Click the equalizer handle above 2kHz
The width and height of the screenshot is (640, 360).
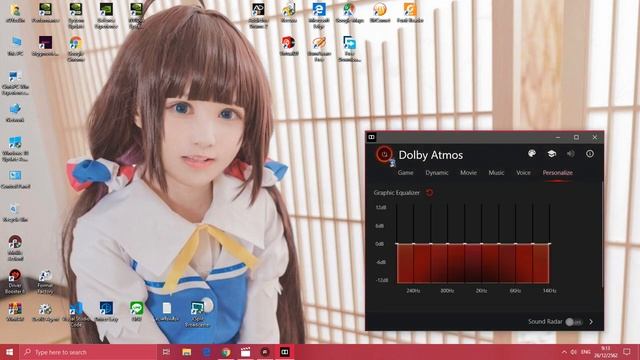click(x=482, y=244)
